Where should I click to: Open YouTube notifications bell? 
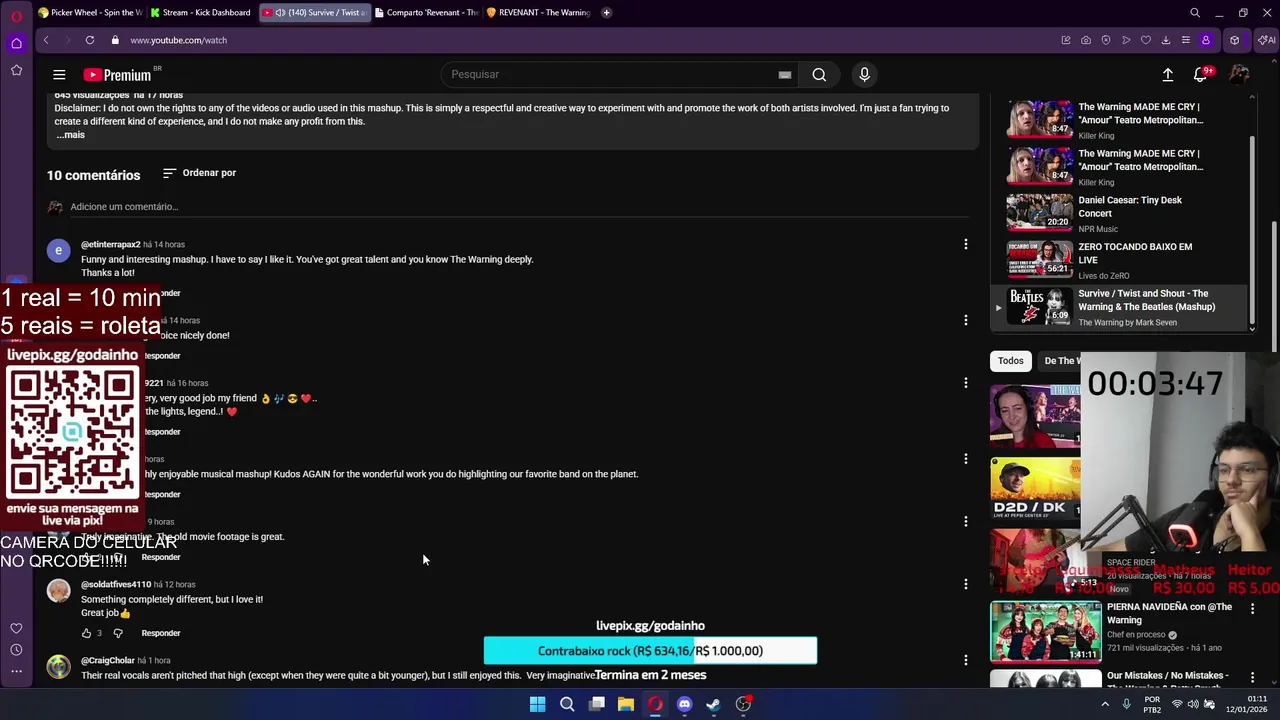click(1201, 75)
